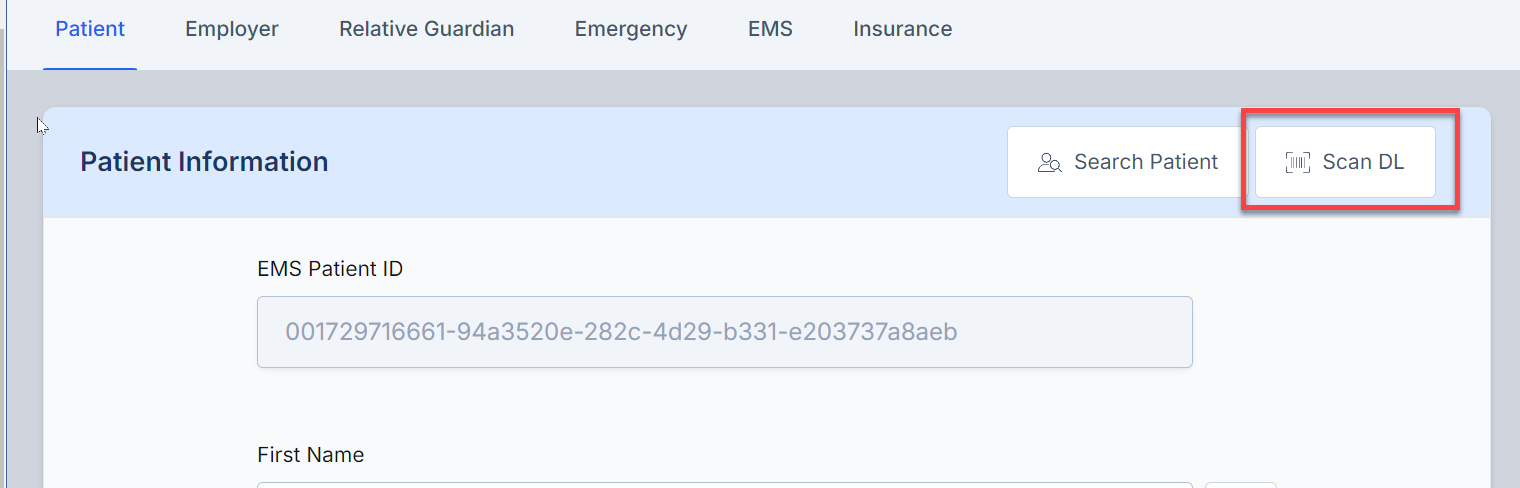The width and height of the screenshot is (1520, 488).
Task: Click the gray background right of the form card
Action: coord(1505,300)
